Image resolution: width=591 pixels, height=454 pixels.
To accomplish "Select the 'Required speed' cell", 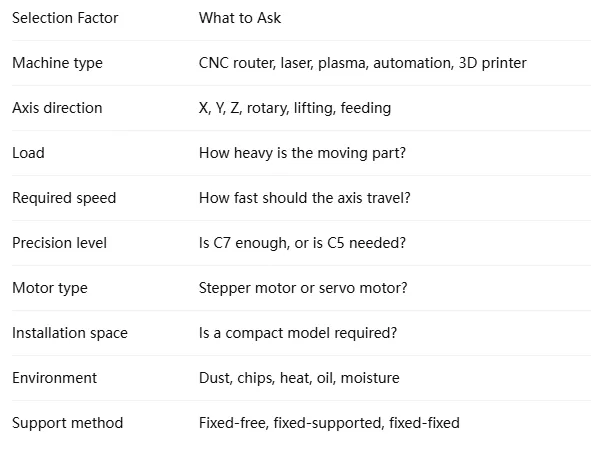I will click(x=64, y=198).
